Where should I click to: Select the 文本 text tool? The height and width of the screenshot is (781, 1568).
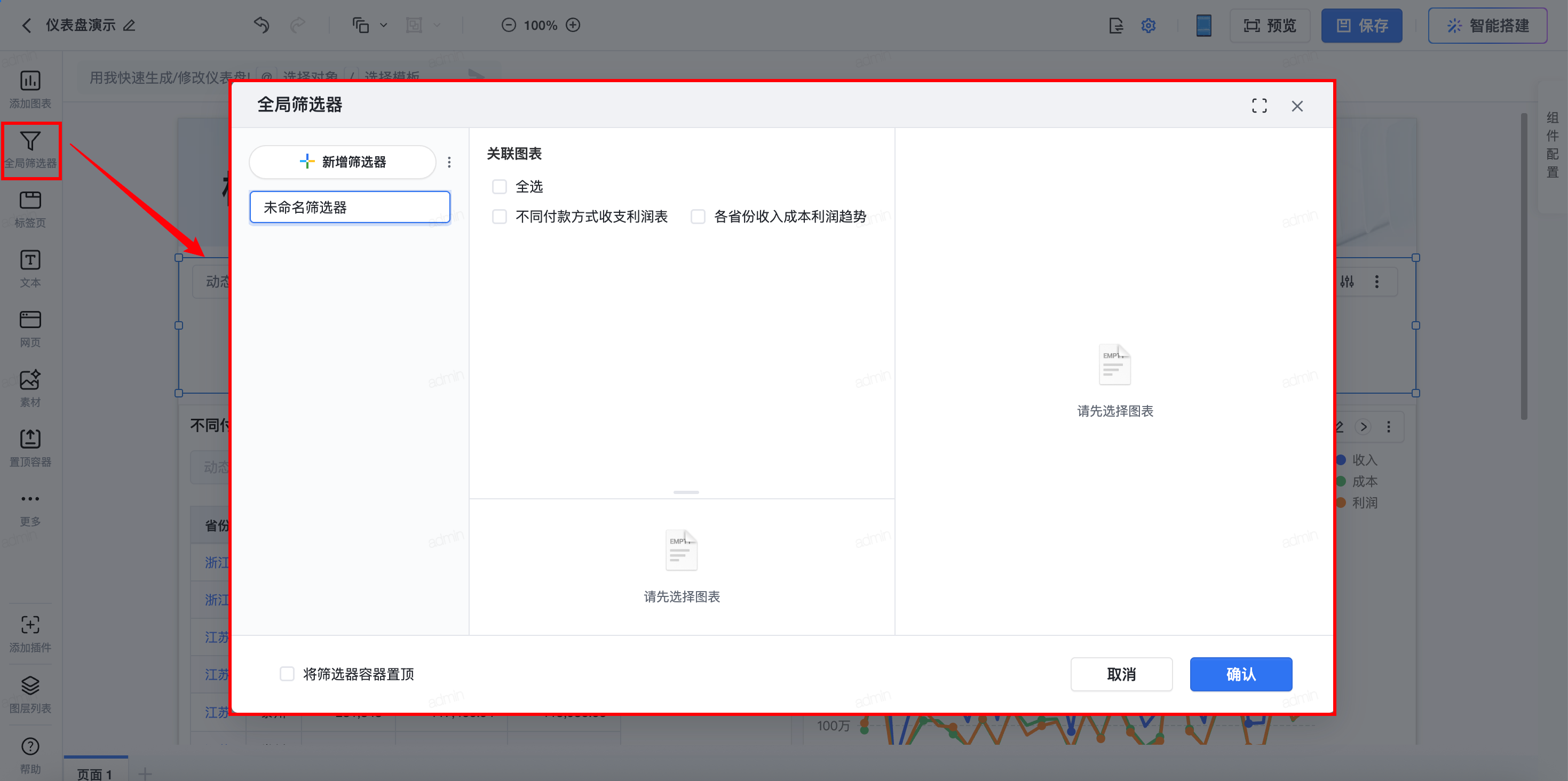coord(30,268)
